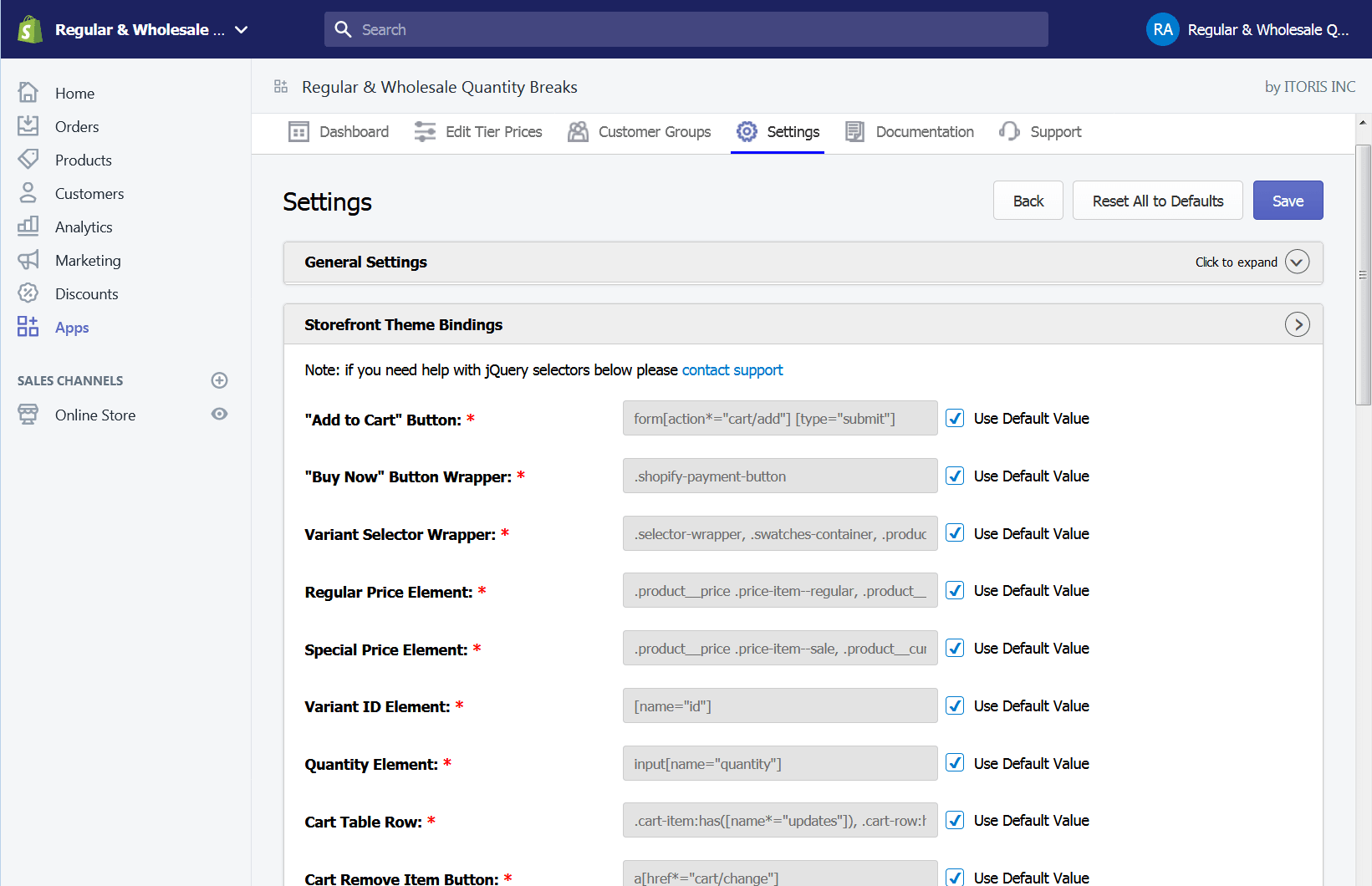
Task: Click the Documentation page icon
Action: coord(854,131)
